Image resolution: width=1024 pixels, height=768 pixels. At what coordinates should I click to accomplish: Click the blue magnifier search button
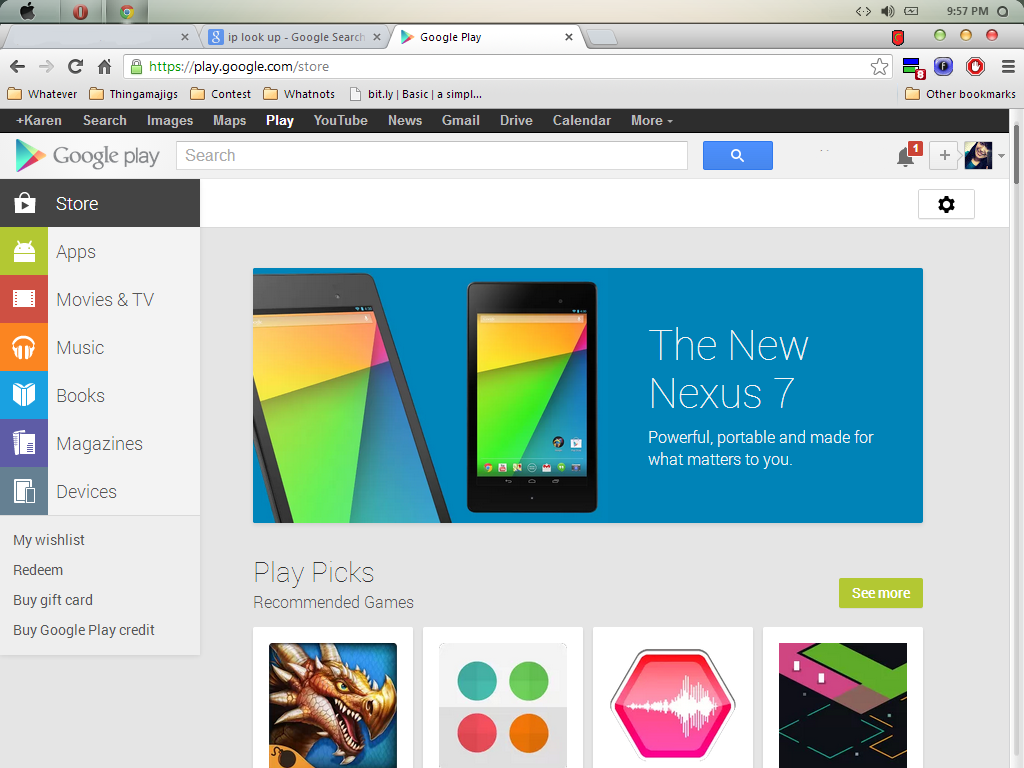click(737, 155)
